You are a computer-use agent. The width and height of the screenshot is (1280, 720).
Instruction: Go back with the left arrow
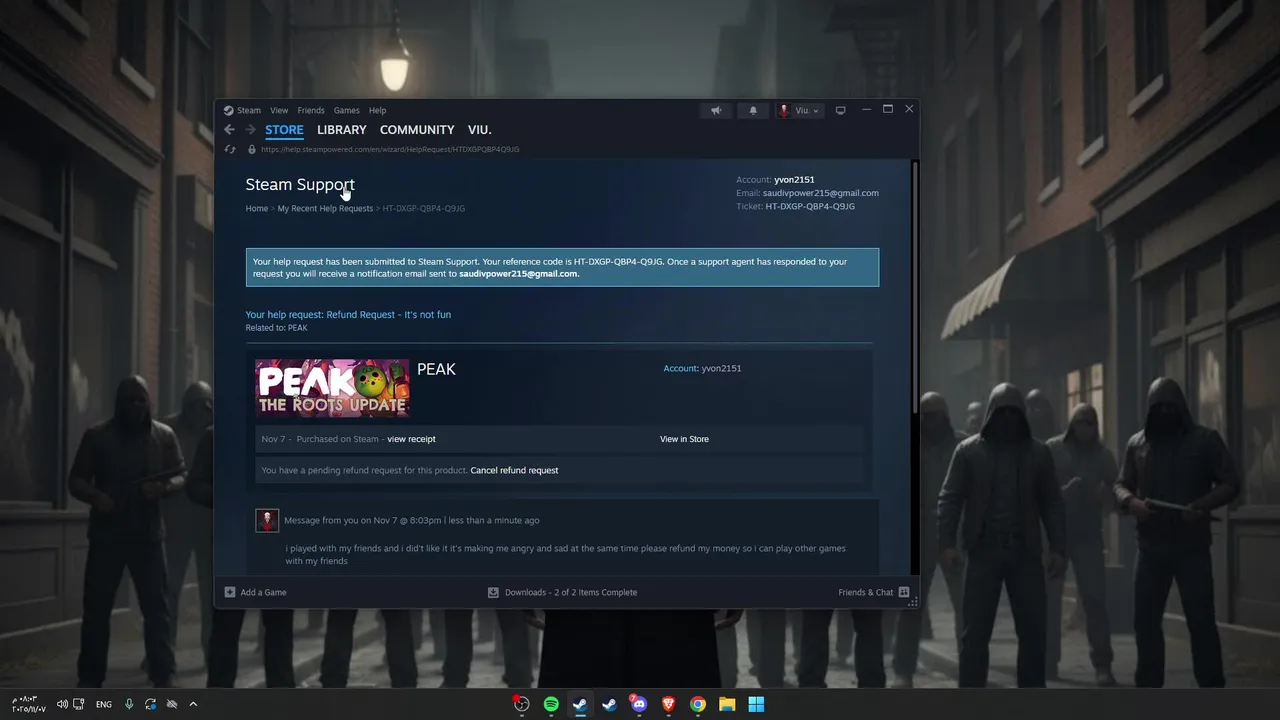point(229,130)
